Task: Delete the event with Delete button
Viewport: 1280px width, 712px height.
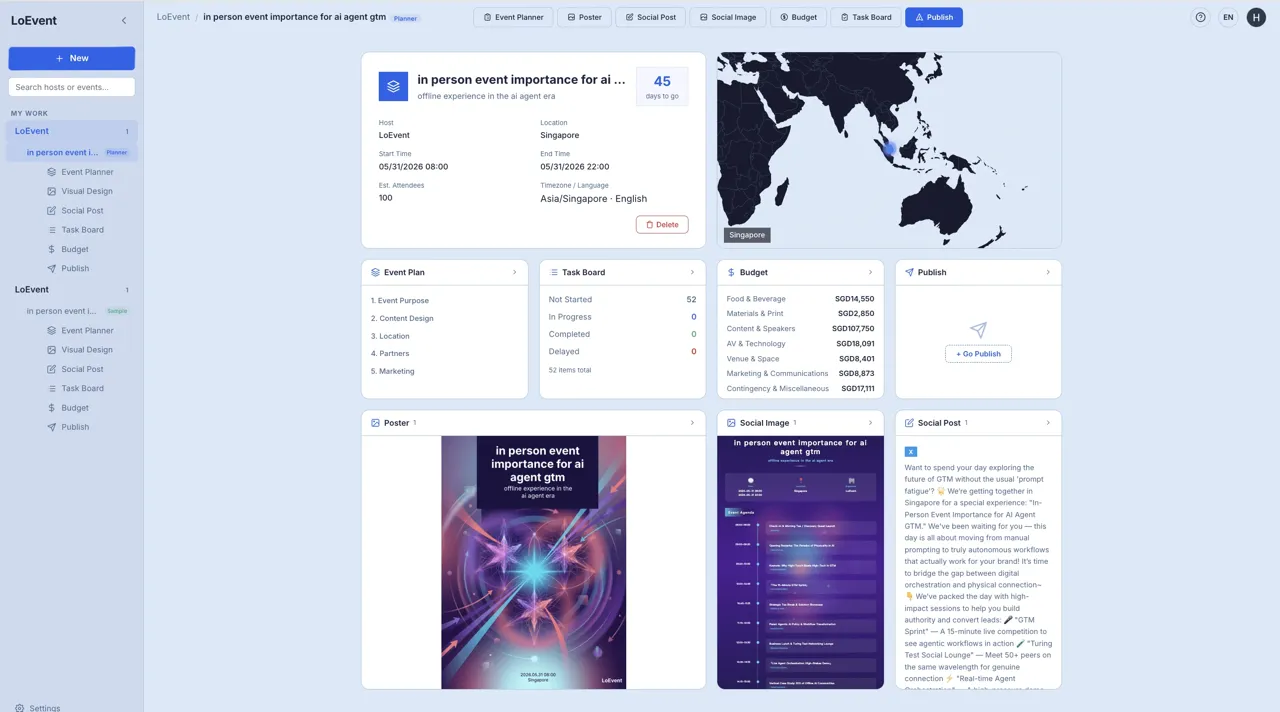Action: coord(661,225)
